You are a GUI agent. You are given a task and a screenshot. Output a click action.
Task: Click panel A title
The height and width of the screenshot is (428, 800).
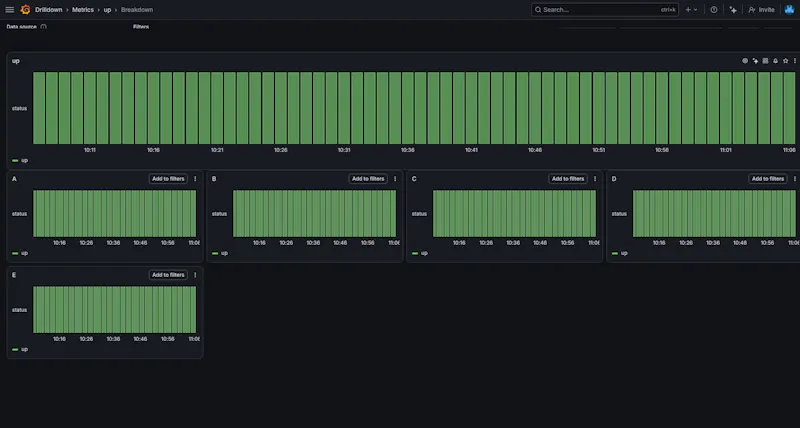[x=14, y=179]
